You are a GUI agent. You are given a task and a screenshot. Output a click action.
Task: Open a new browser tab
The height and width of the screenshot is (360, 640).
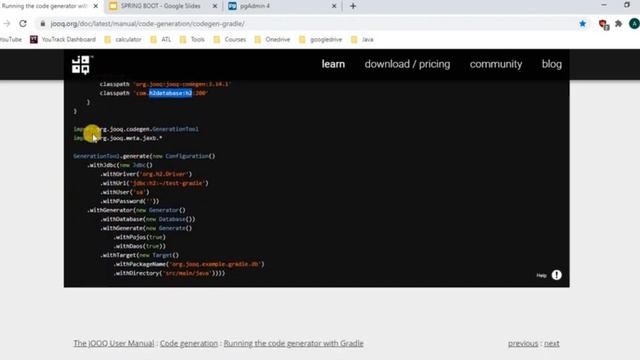point(353,6)
